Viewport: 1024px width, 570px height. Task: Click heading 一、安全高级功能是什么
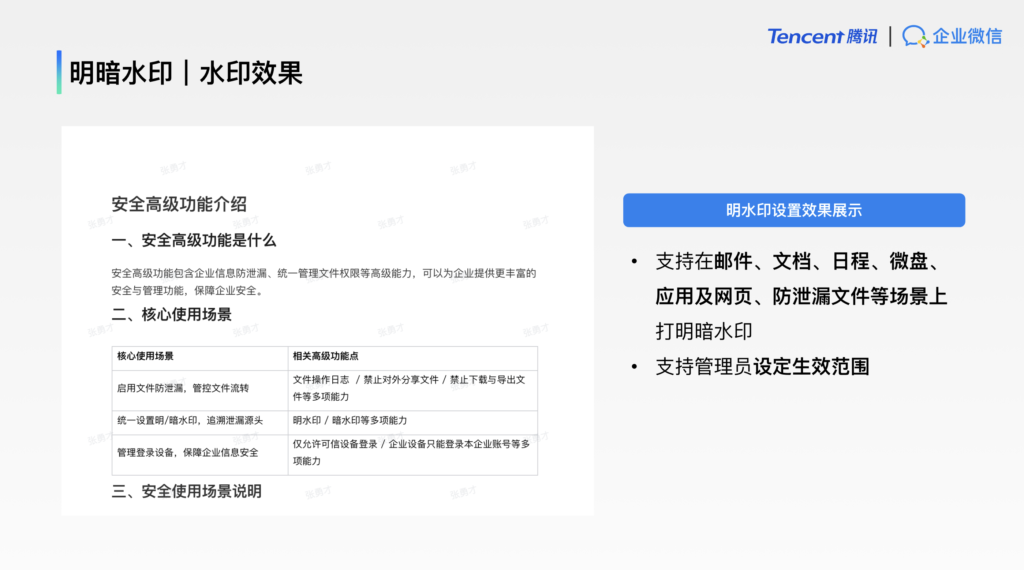pos(194,240)
